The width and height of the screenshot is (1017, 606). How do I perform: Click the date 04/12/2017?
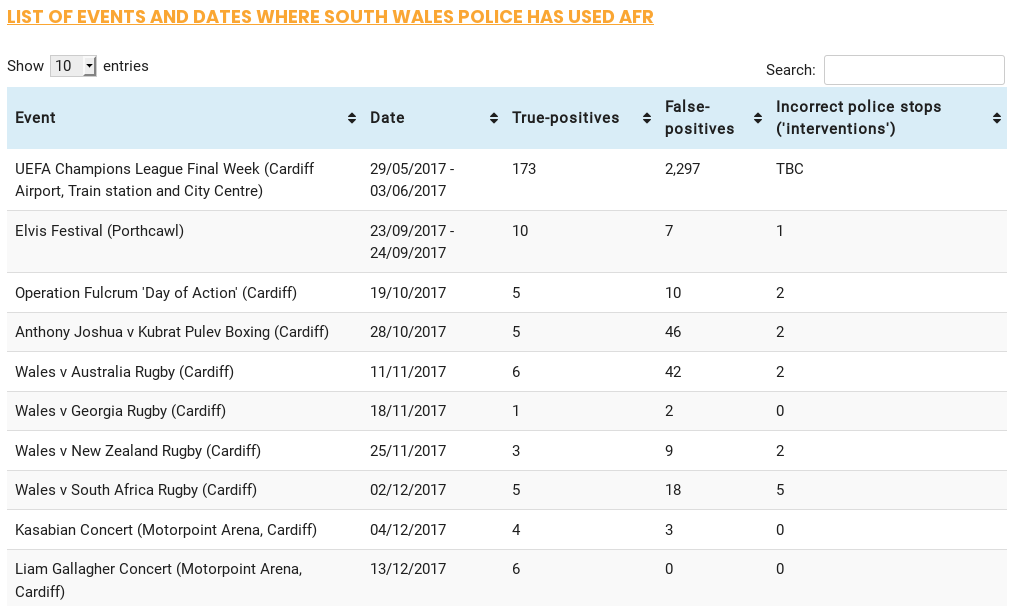tap(408, 530)
